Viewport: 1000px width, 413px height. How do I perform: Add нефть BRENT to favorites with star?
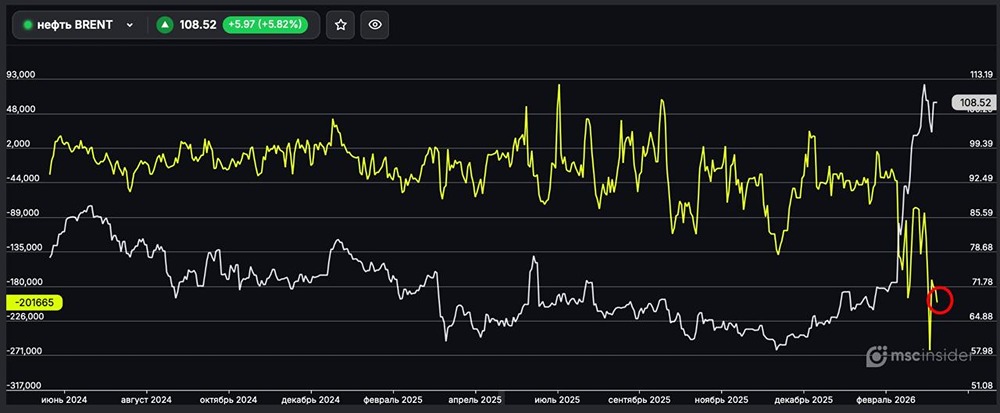(341, 25)
